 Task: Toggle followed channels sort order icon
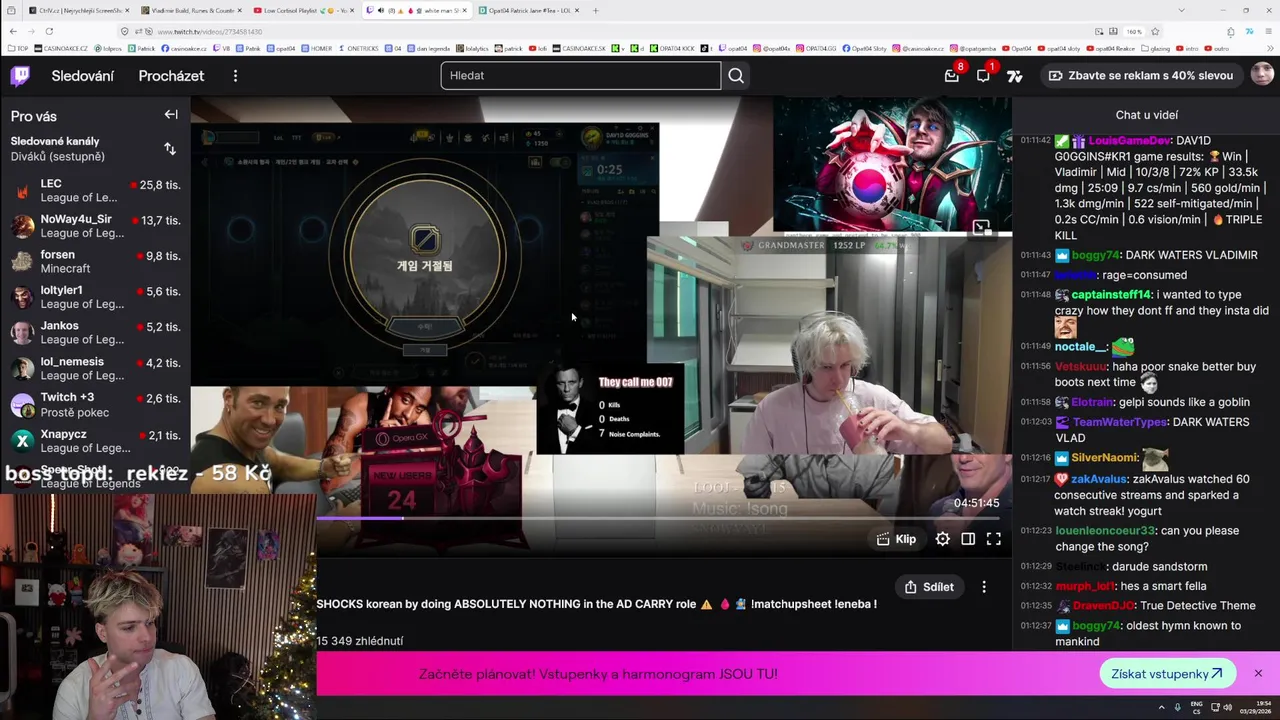[170, 149]
